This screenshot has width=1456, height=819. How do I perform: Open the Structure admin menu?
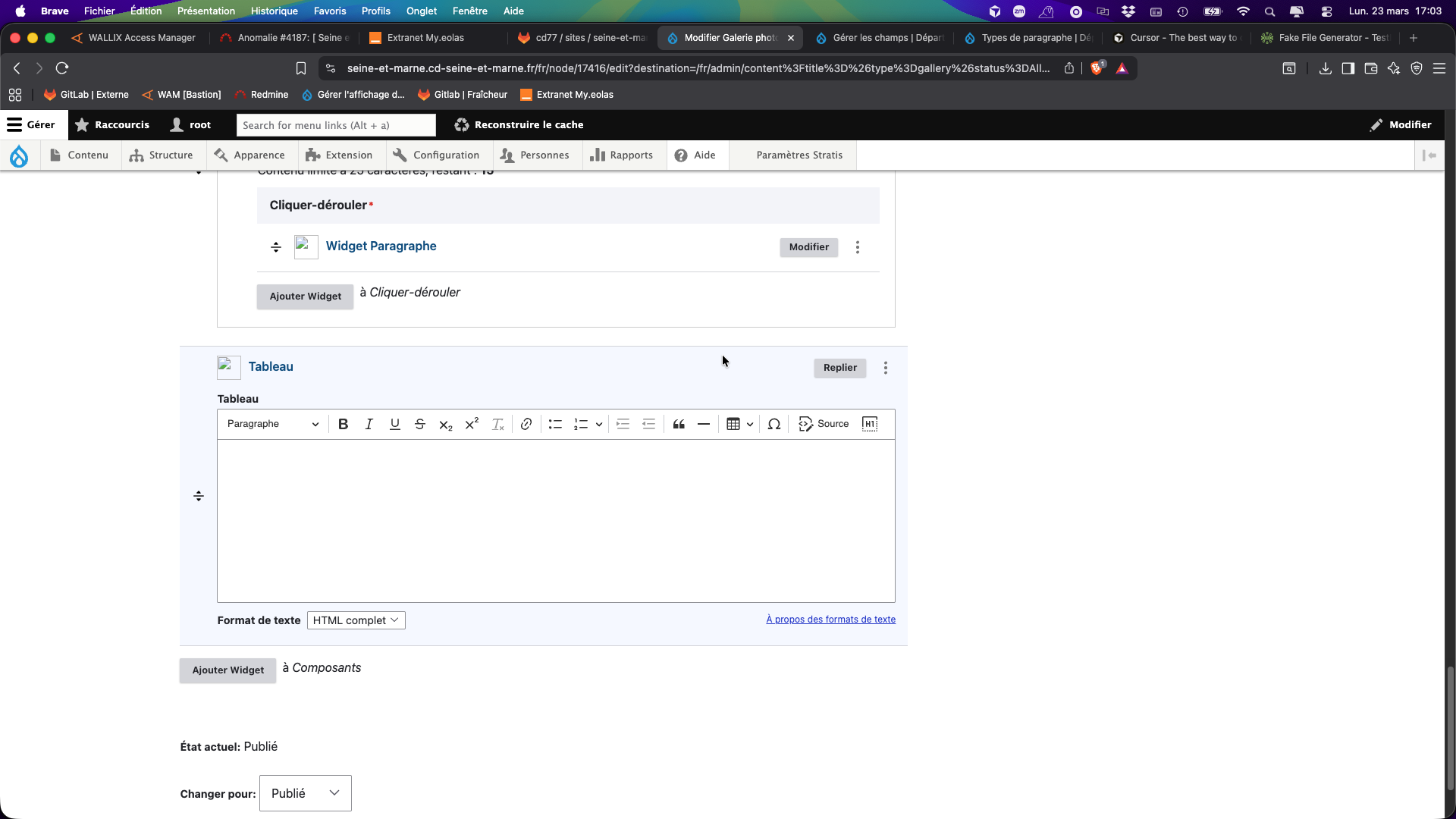162,155
